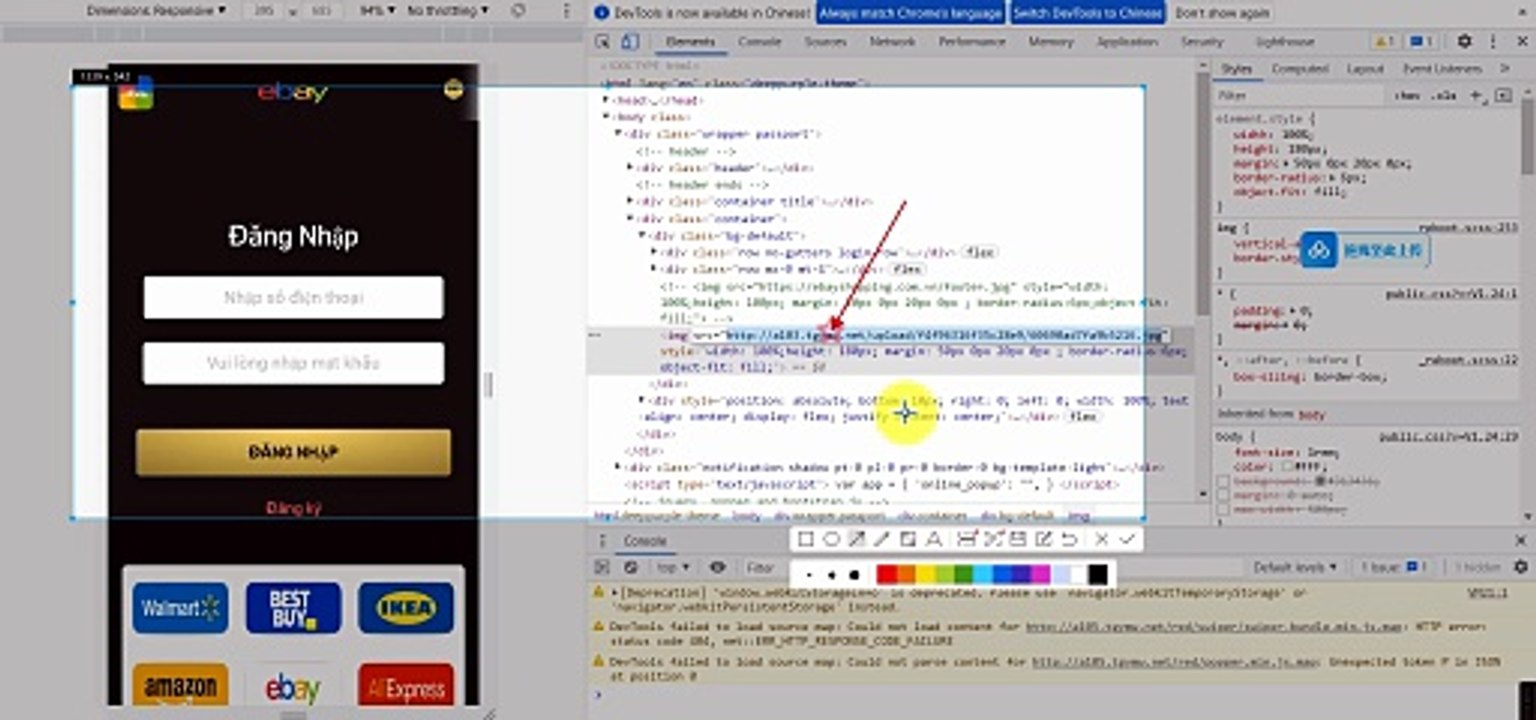Click the phone number input field
Viewport: 1536px width, 720px height.
pos(293,298)
